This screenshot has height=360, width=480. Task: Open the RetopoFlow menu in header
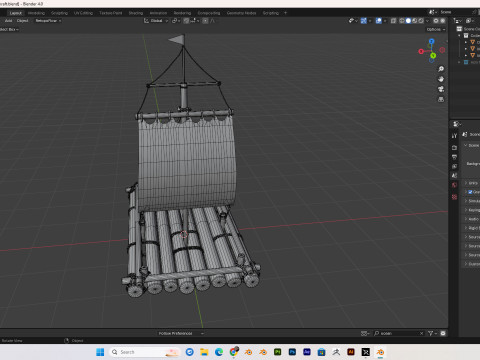pos(48,21)
